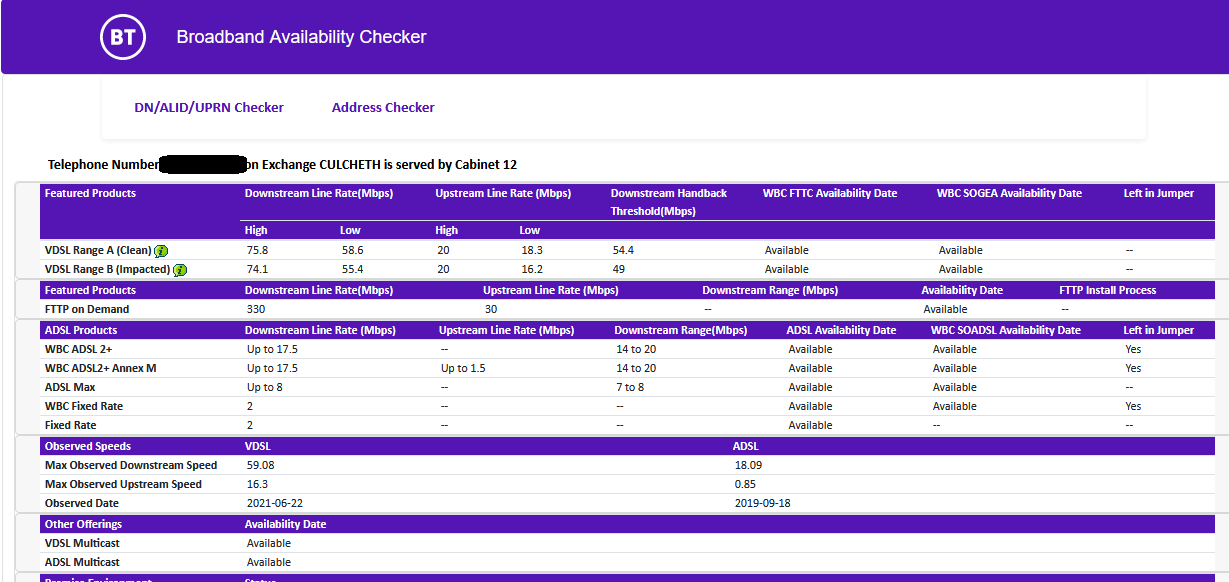Click the VDSL observed date 2021-06-22

(x=275, y=503)
